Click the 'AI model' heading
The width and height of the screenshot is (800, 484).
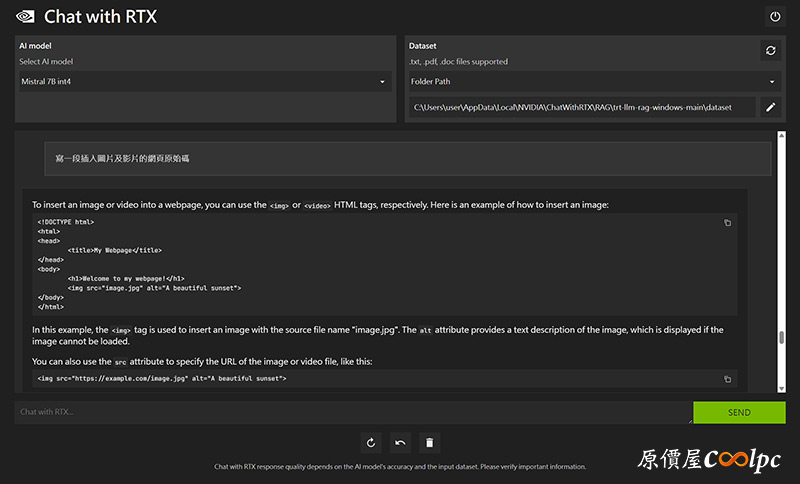(x=35, y=46)
